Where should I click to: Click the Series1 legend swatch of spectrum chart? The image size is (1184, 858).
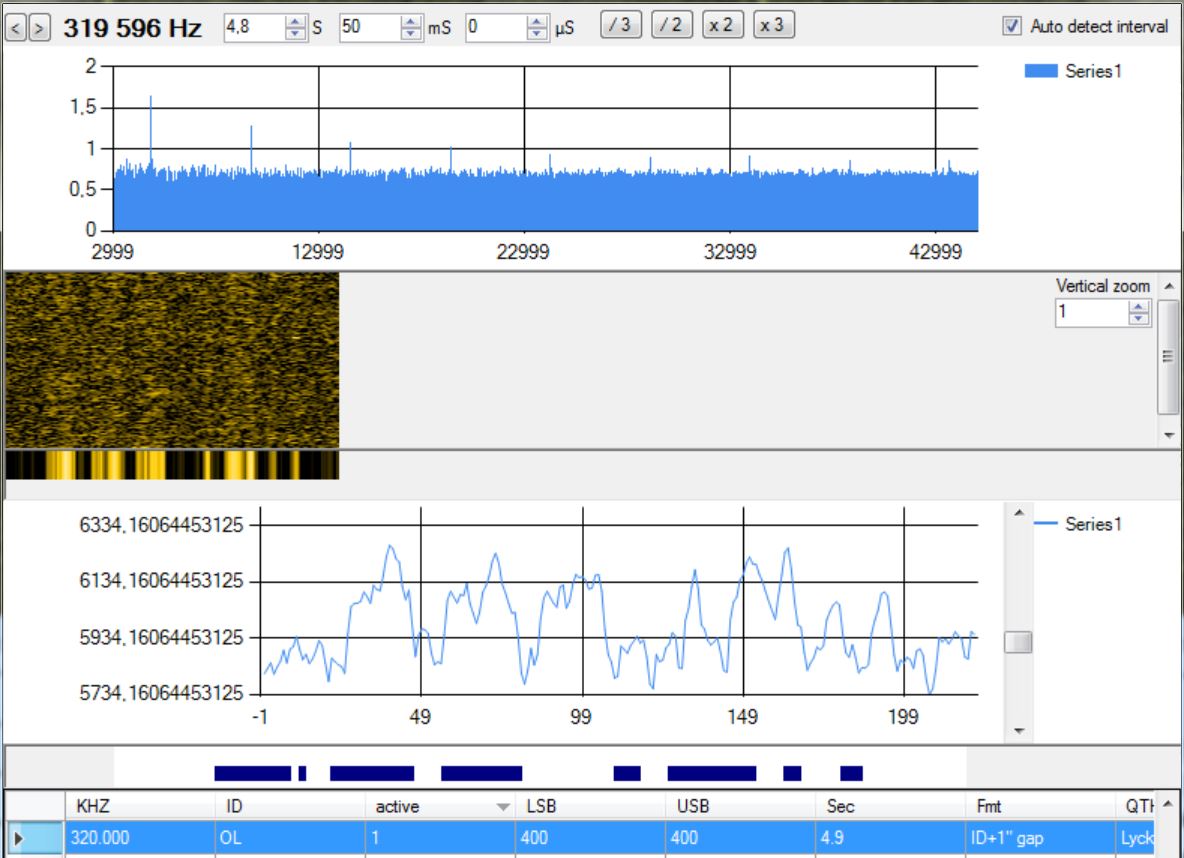1040,71
